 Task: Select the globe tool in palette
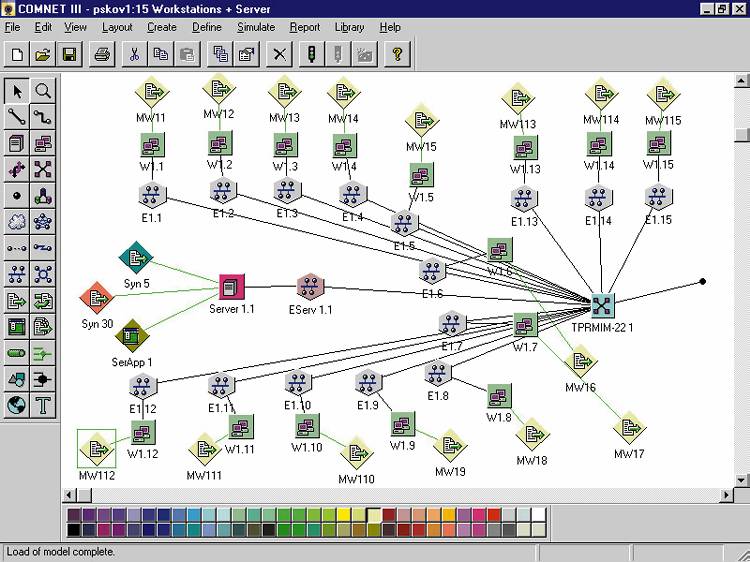point(17,406)
